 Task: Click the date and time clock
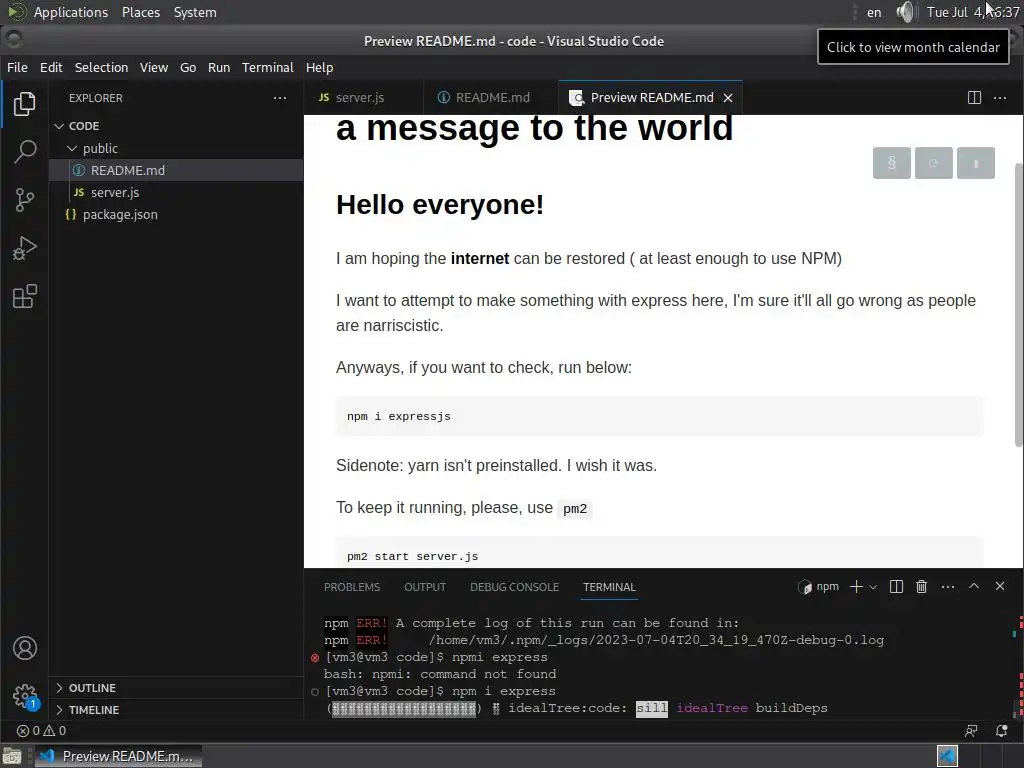tap(973, 12)
